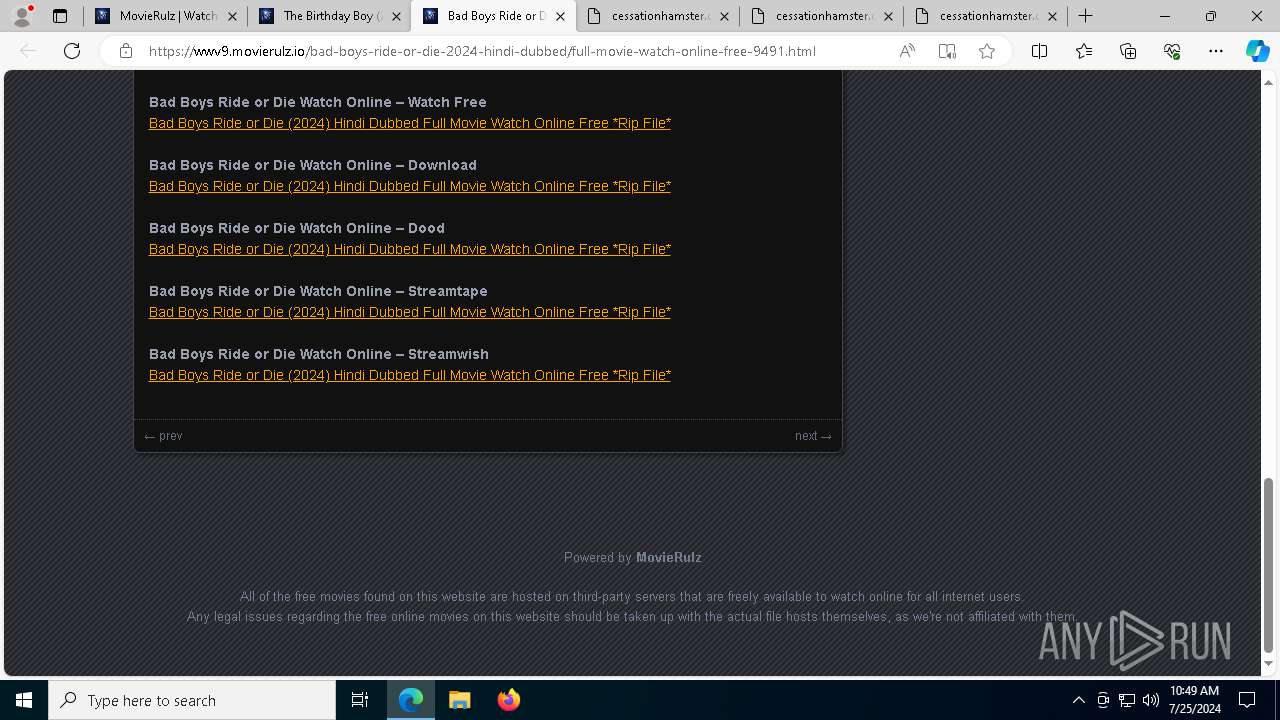Click scrollbar down arrow
1280x720 pixels.
click(x=1269, y=664)
